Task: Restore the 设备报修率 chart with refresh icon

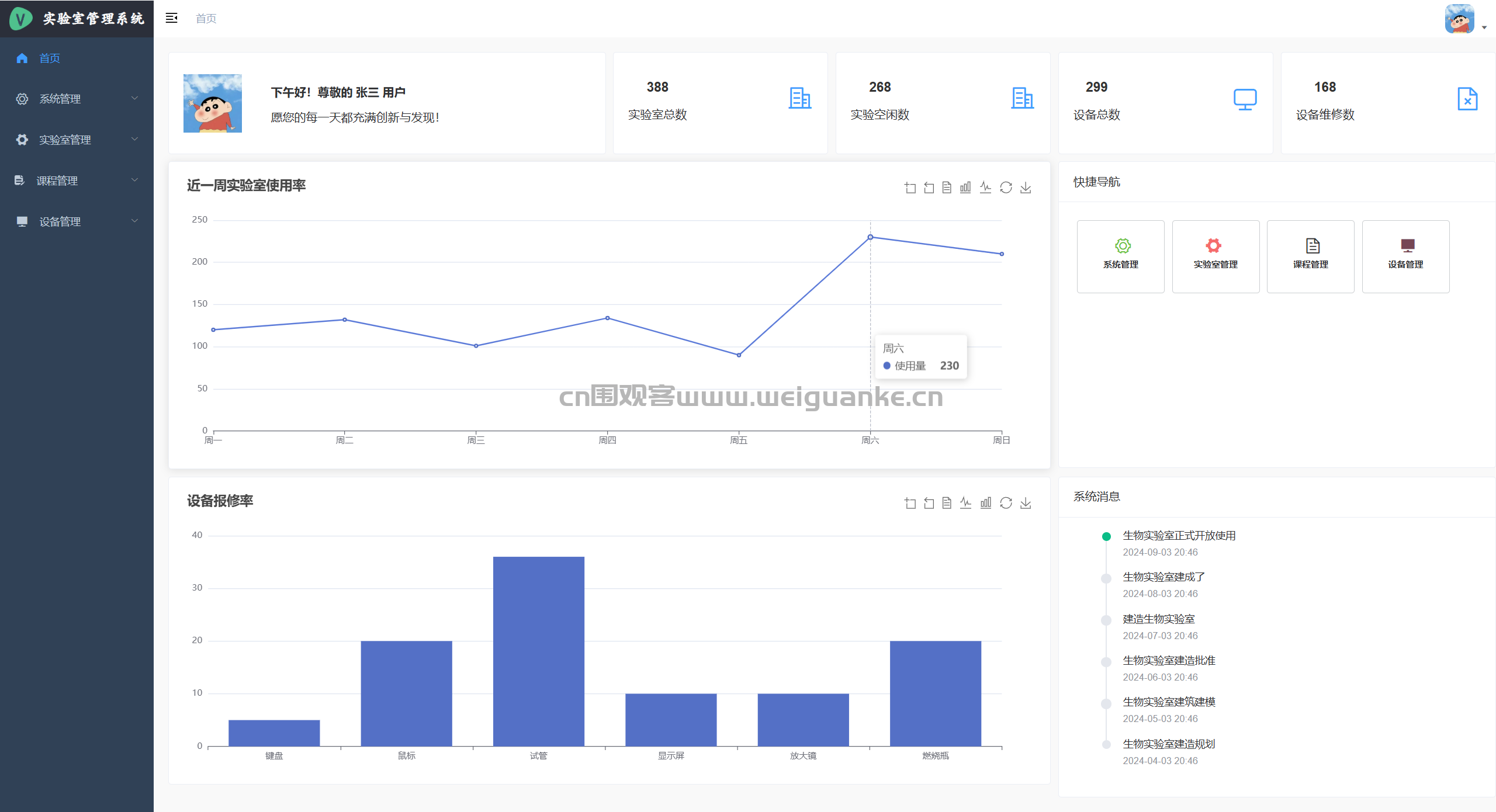Action: (x=1006, y=503)
